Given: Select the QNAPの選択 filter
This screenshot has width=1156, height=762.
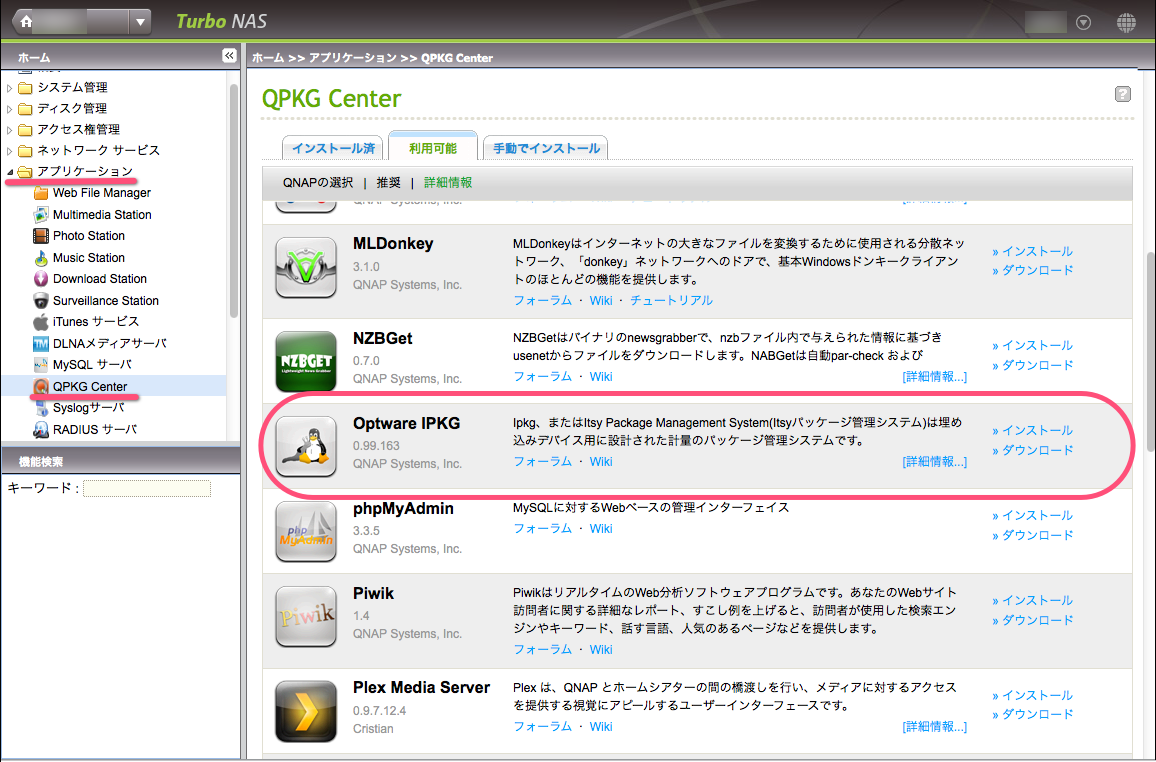Looking at the screenshot, I should 318,183.
